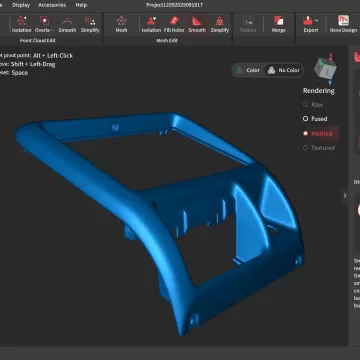The height and width of the screenshot is (360, 360).
Task: Choose the Fill Holes tool
Action: point(174,24)
